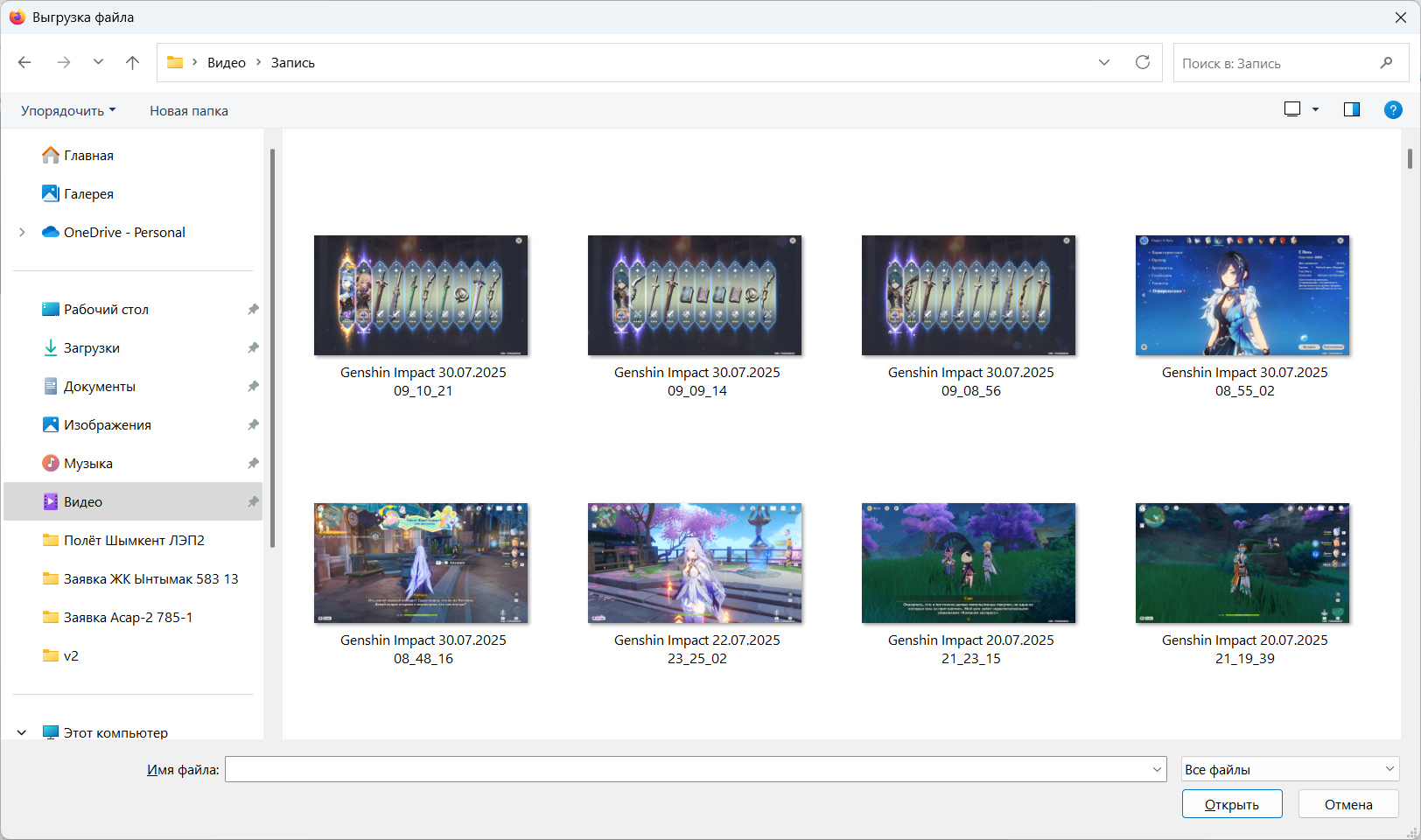Close the Выгрузка файла dialog
Image resolution: width=1421 pixels, height=840 pixels.
click(x=1400, y=17)
